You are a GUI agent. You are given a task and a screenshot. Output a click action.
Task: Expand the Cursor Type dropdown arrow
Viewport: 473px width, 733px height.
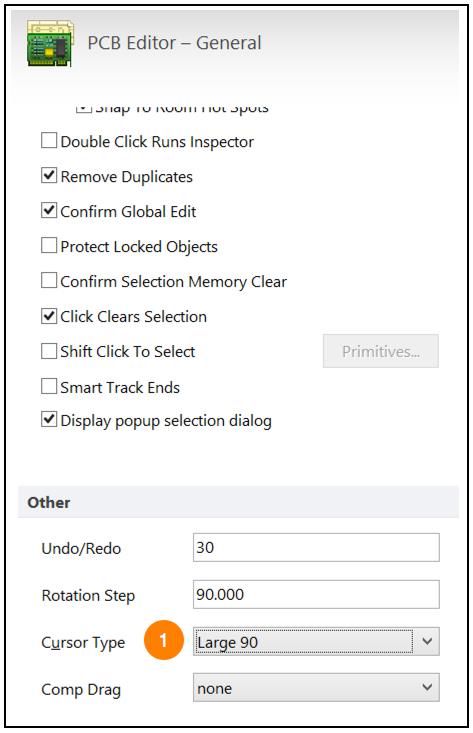pos(427,641)
